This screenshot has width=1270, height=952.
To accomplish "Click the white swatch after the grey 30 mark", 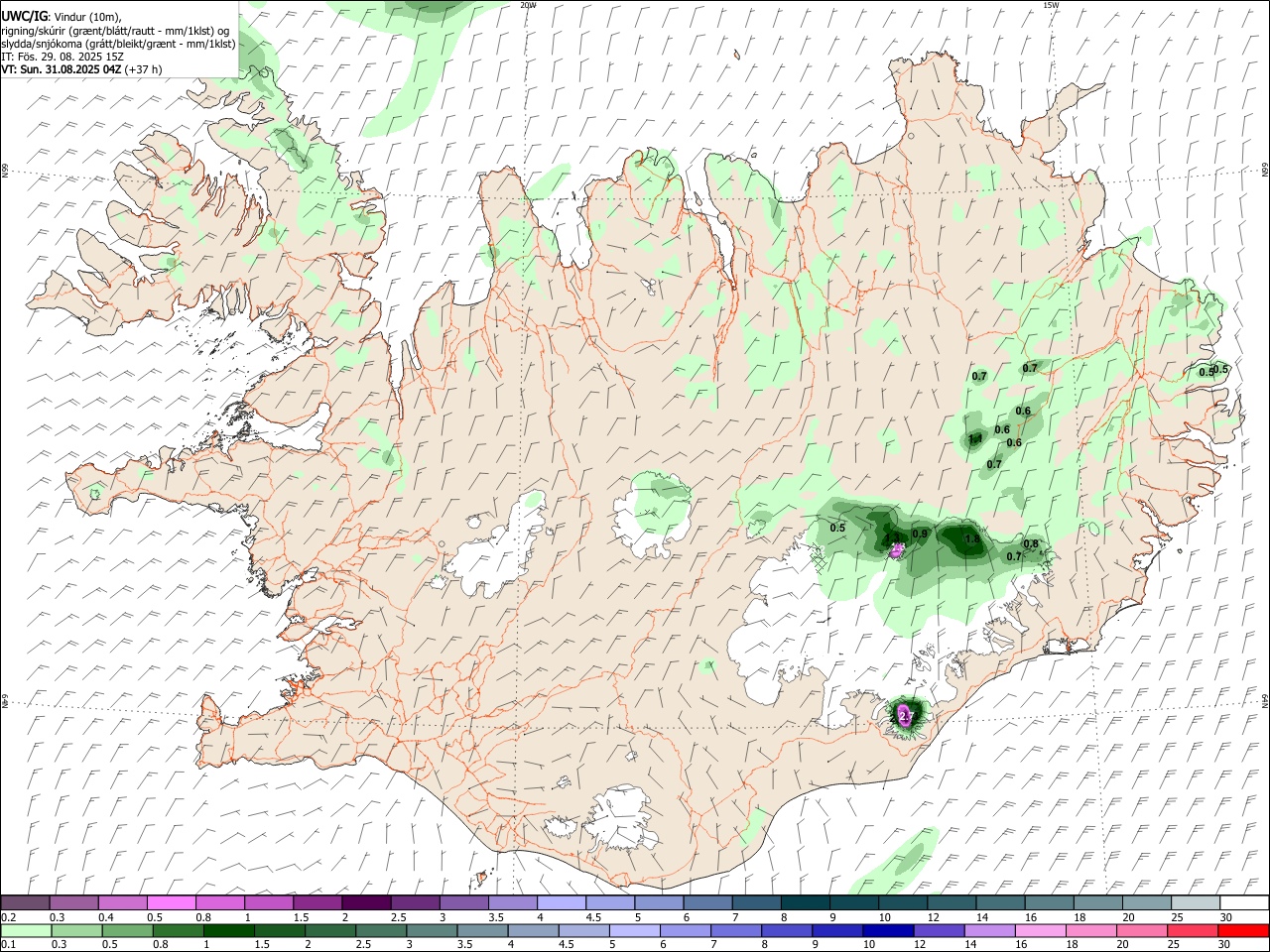I will point(1243,902).
